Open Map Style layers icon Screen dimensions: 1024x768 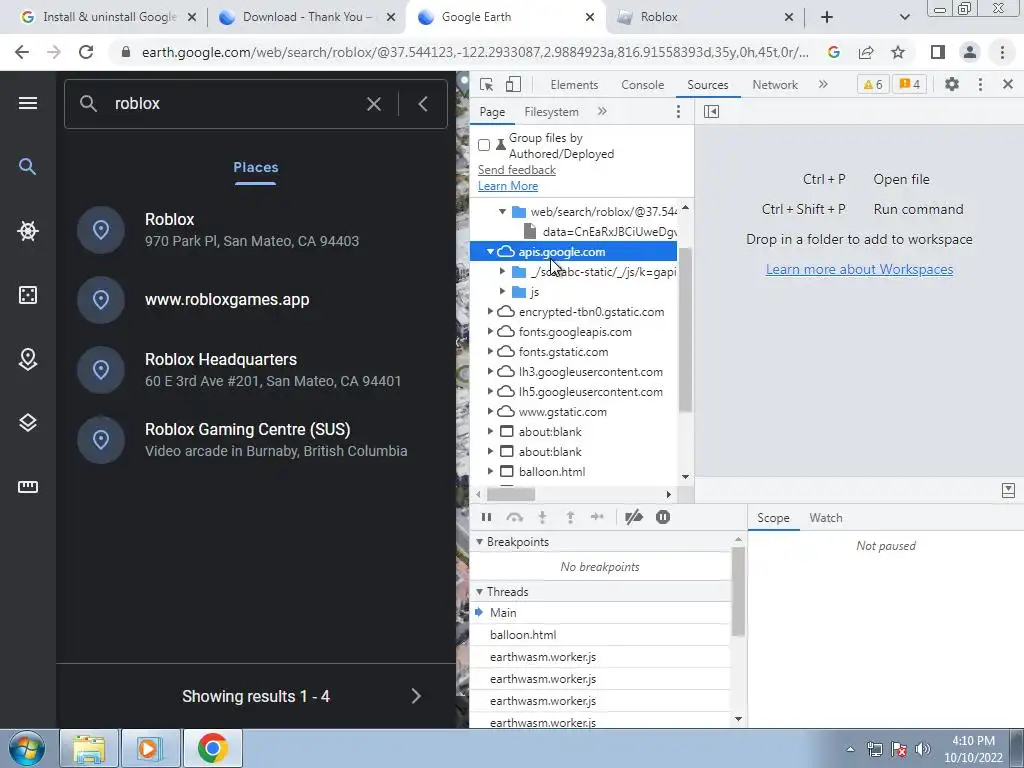click(27, 423)
